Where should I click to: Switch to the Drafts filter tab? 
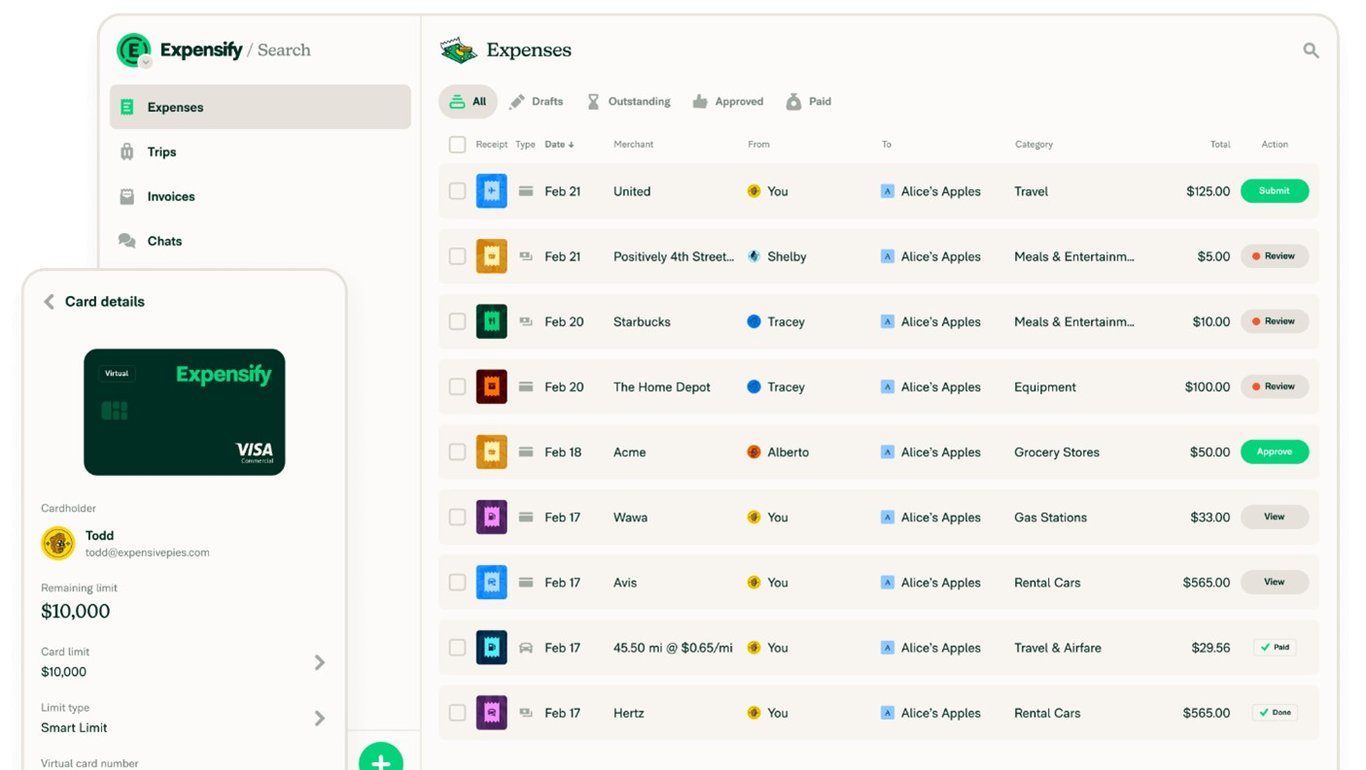pyautogui.click(x=537, y=101)
